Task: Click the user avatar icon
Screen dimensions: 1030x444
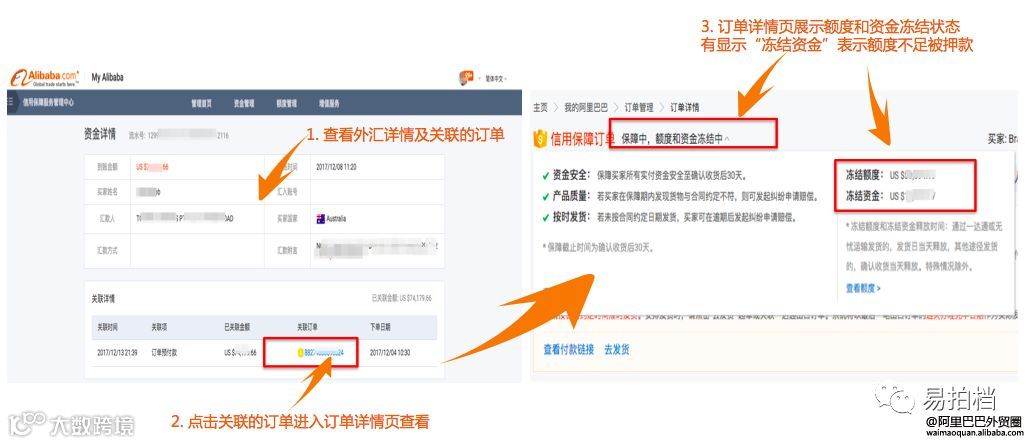Action: [x=466, y=78]
